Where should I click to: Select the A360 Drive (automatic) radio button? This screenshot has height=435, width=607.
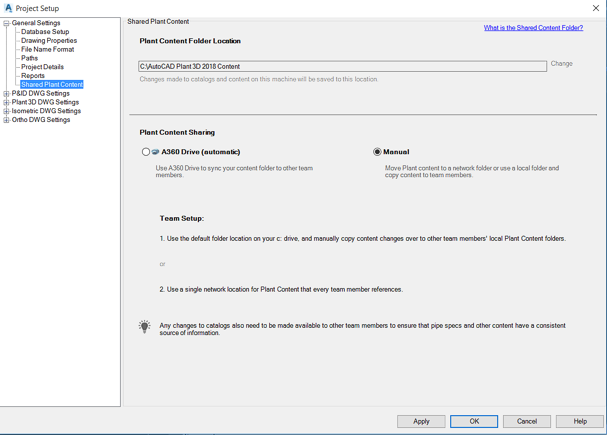(146, 152)
